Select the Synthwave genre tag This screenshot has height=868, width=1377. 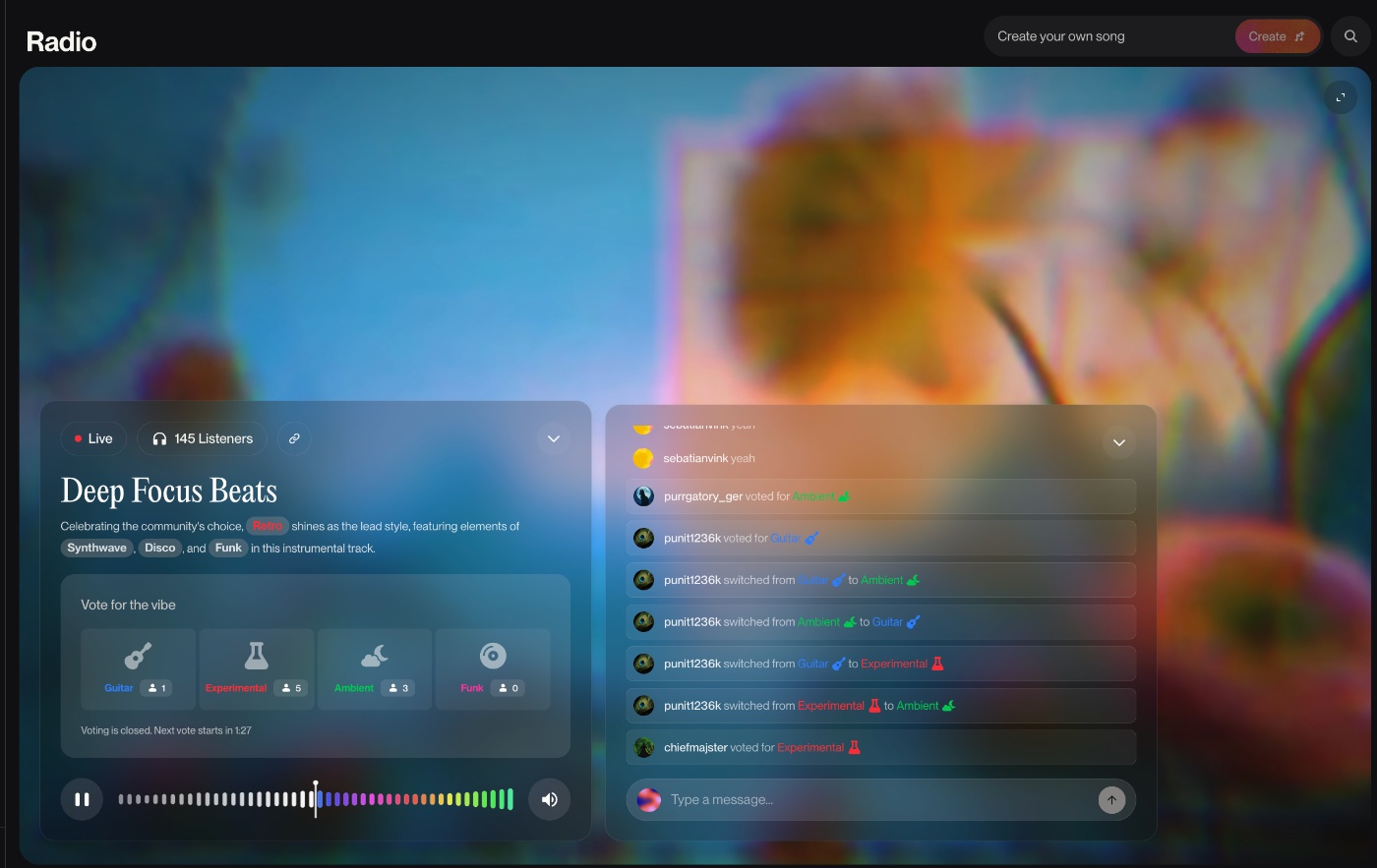coord(96,548)
